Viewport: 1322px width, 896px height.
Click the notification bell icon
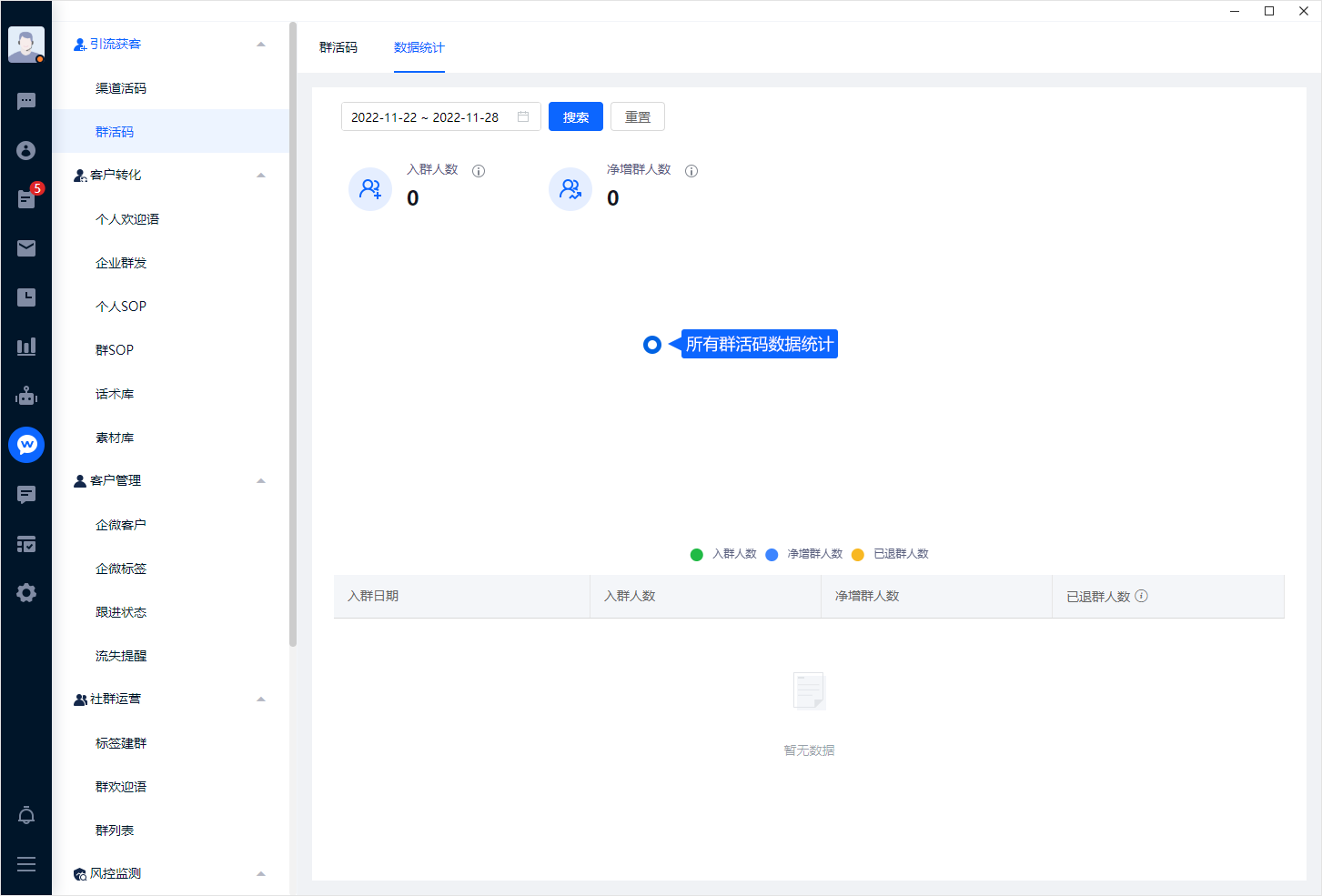click(26, 815)
